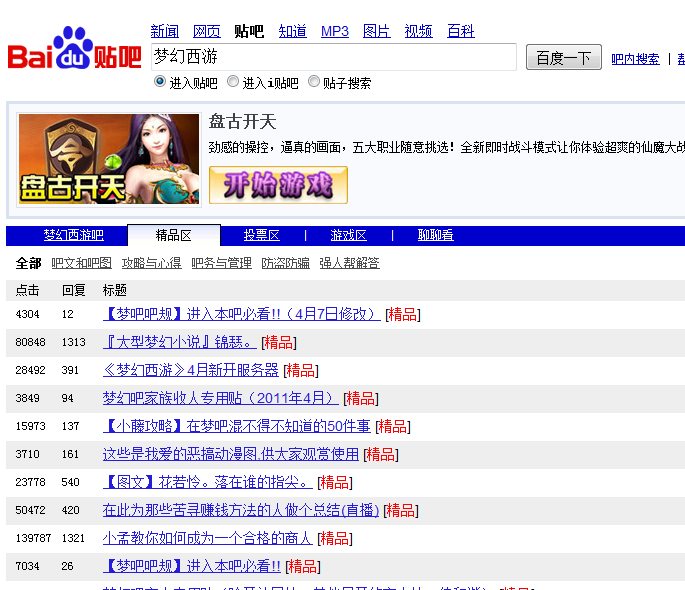Click the 点击 column header

[x=28, y=290]
